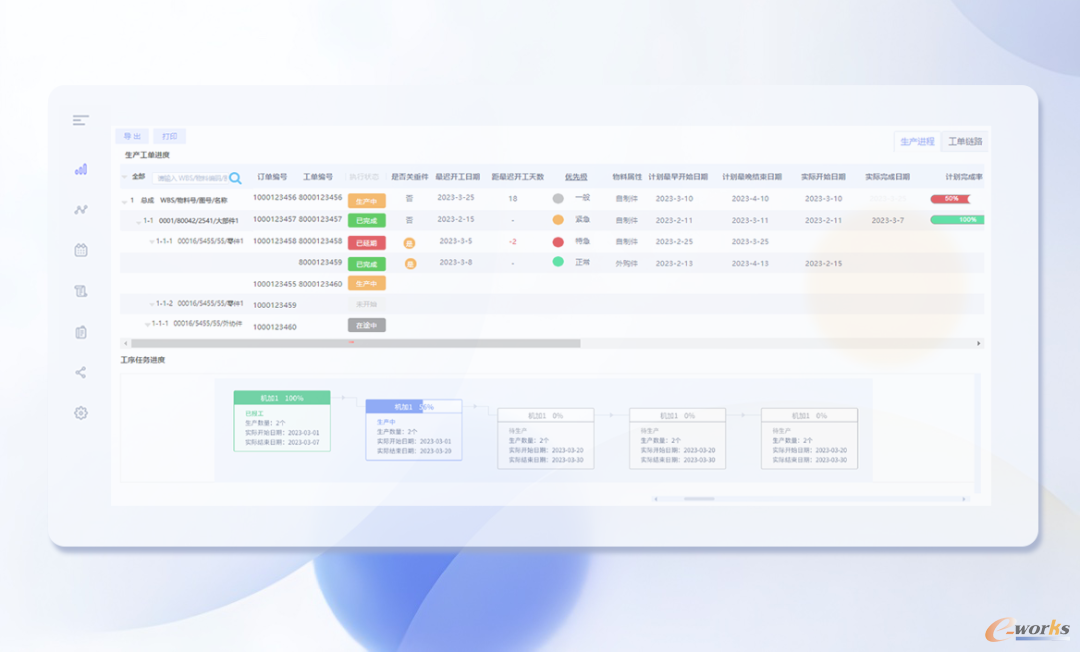
Task: Click work order number 8000123458
Action: 320,241
